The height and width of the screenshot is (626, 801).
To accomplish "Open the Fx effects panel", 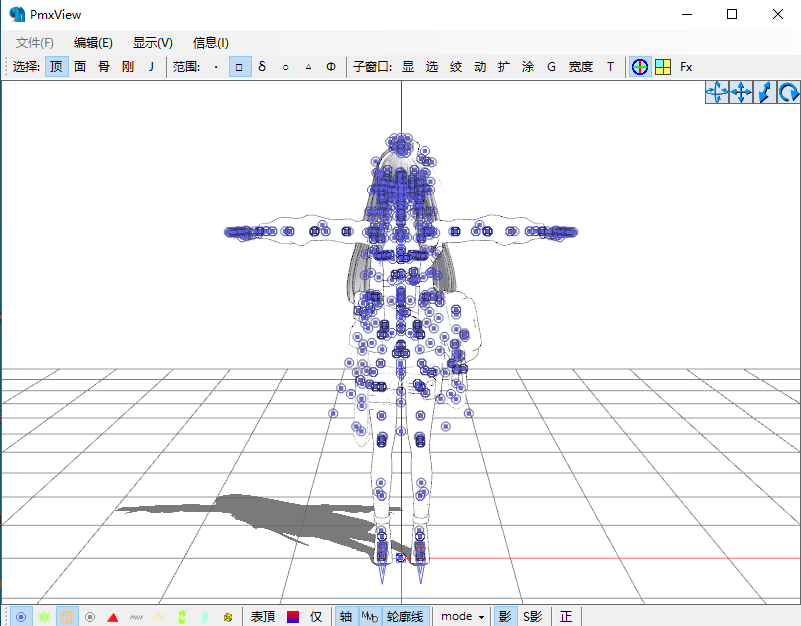I will coord(685,67).
